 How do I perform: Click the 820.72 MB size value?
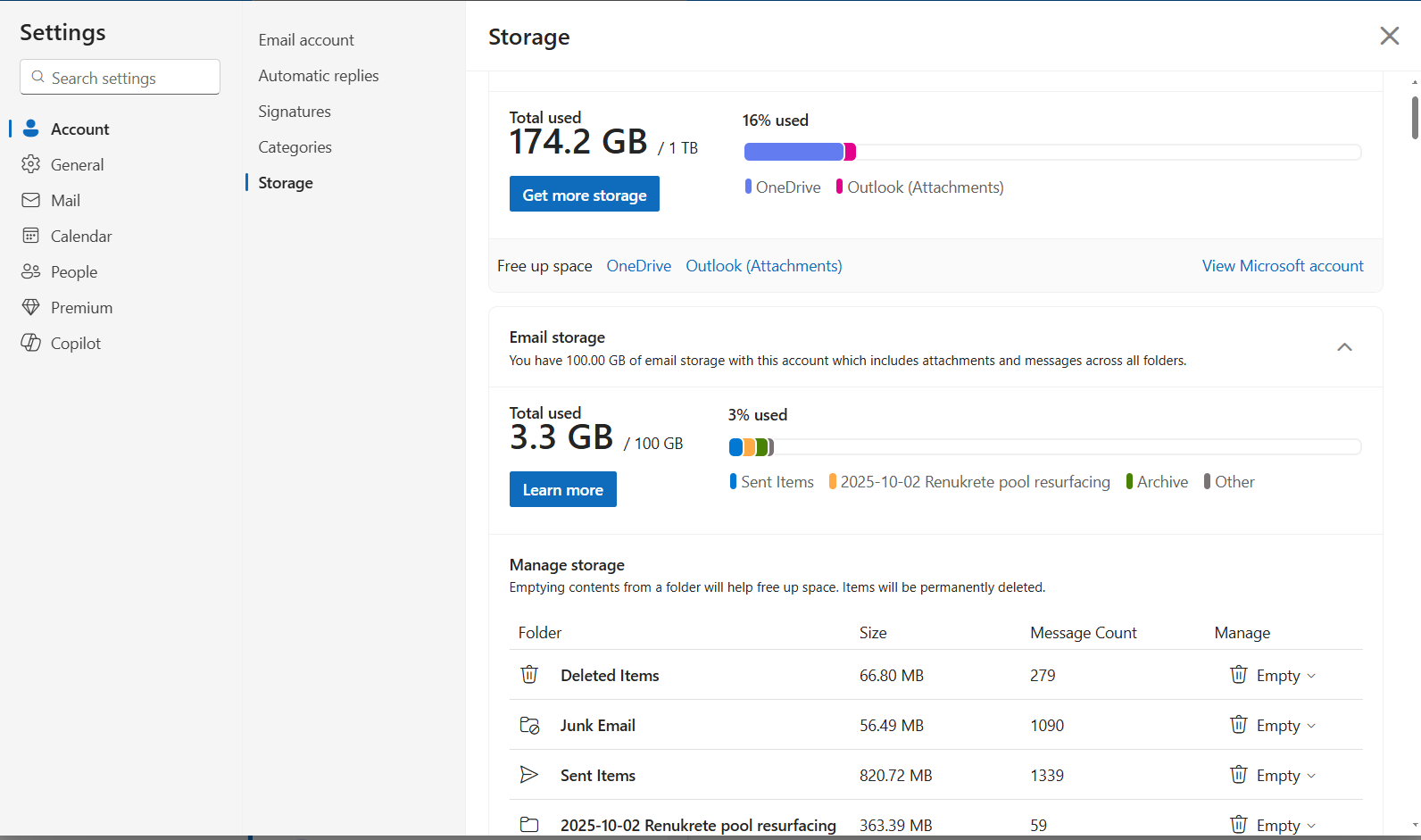coord(896,776)
